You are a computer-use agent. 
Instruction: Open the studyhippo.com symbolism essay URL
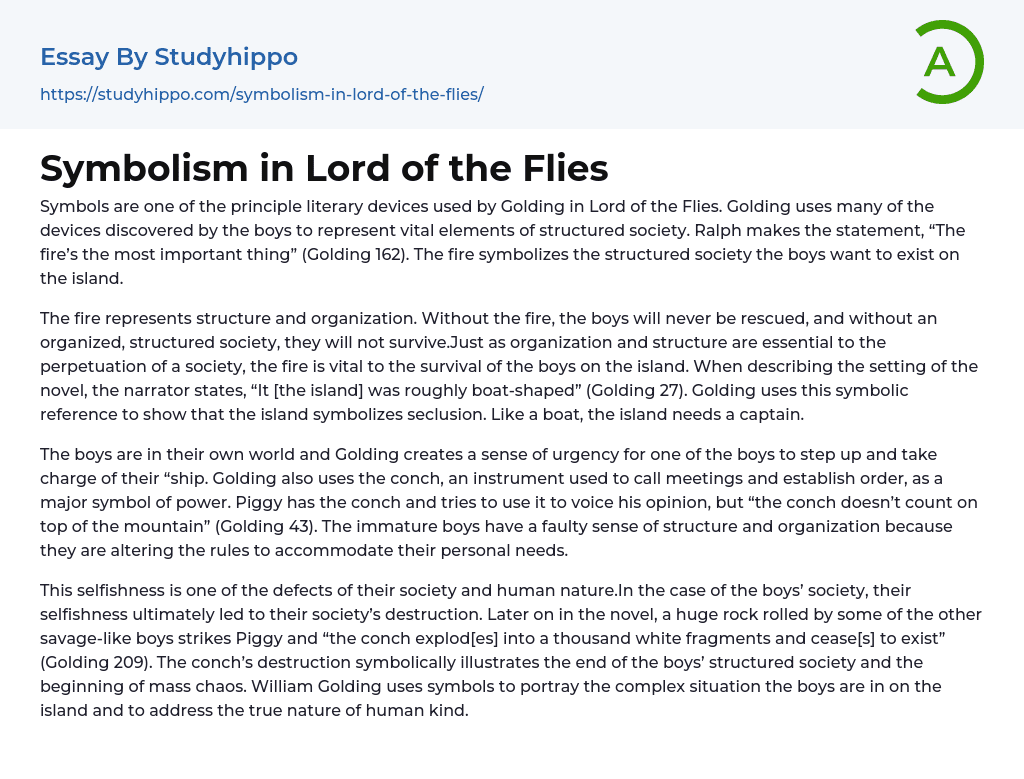pyautogui.click(x=261, y=94)
